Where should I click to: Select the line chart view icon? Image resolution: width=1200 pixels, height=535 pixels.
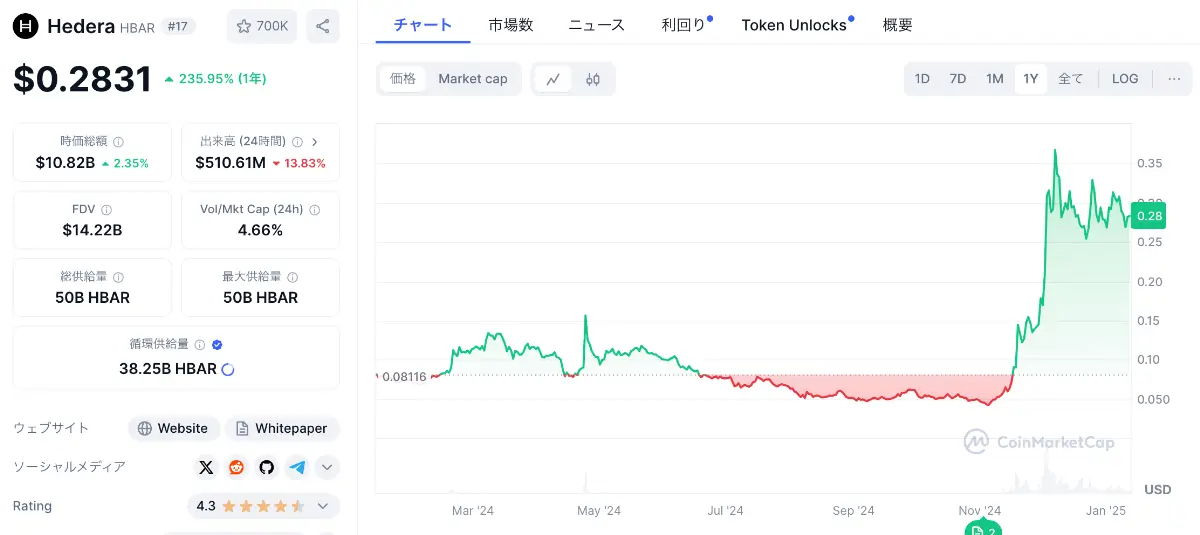pyautogui.click(x=553, y=79)
